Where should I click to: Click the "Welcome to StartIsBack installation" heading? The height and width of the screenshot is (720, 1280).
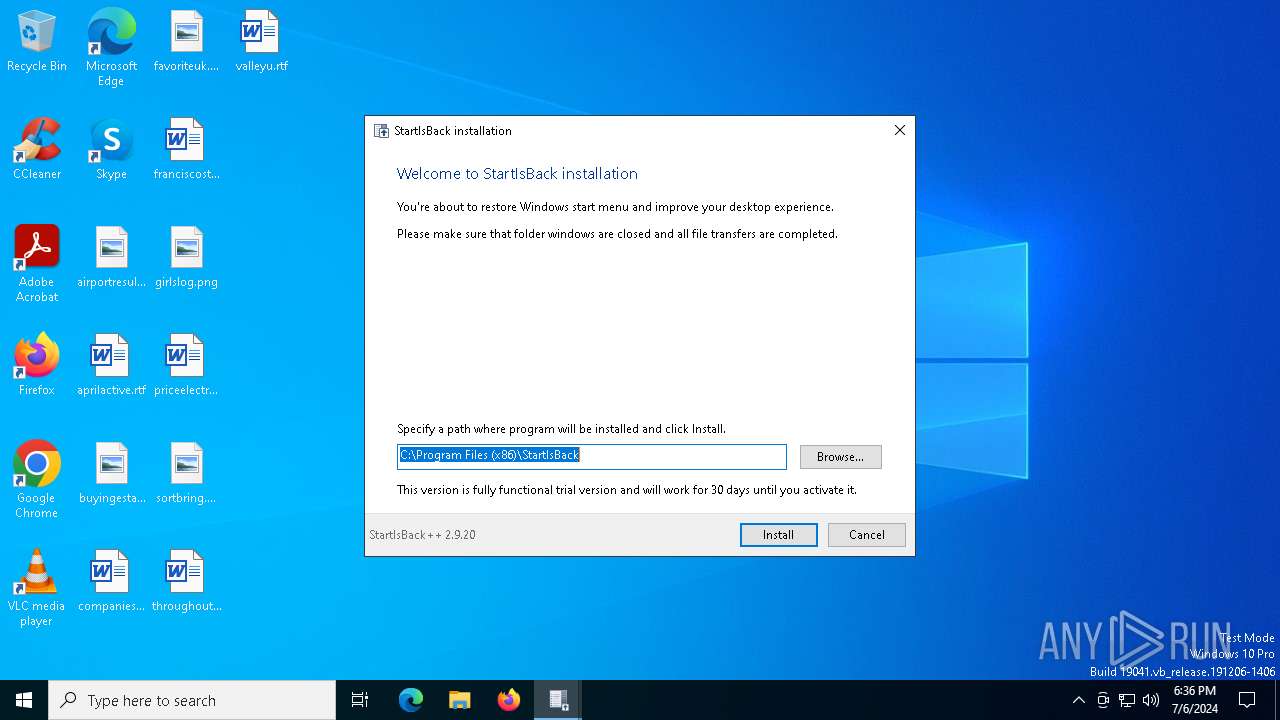[x=517, y=173]
